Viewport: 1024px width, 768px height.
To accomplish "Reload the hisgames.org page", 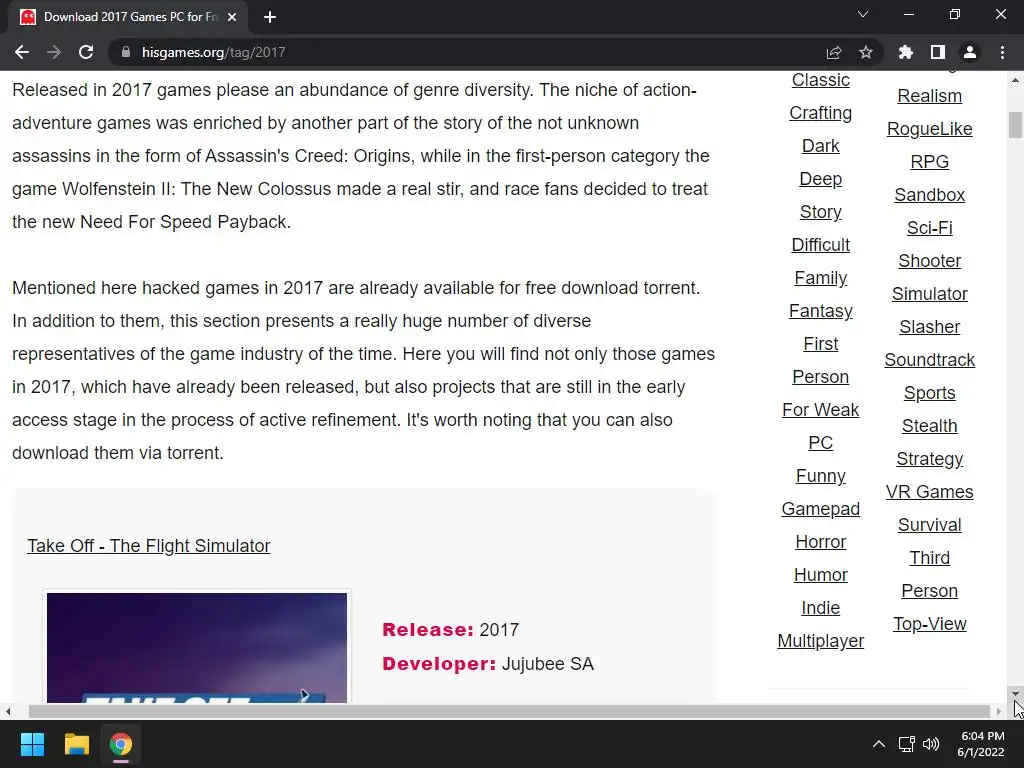I will point(86,52).
